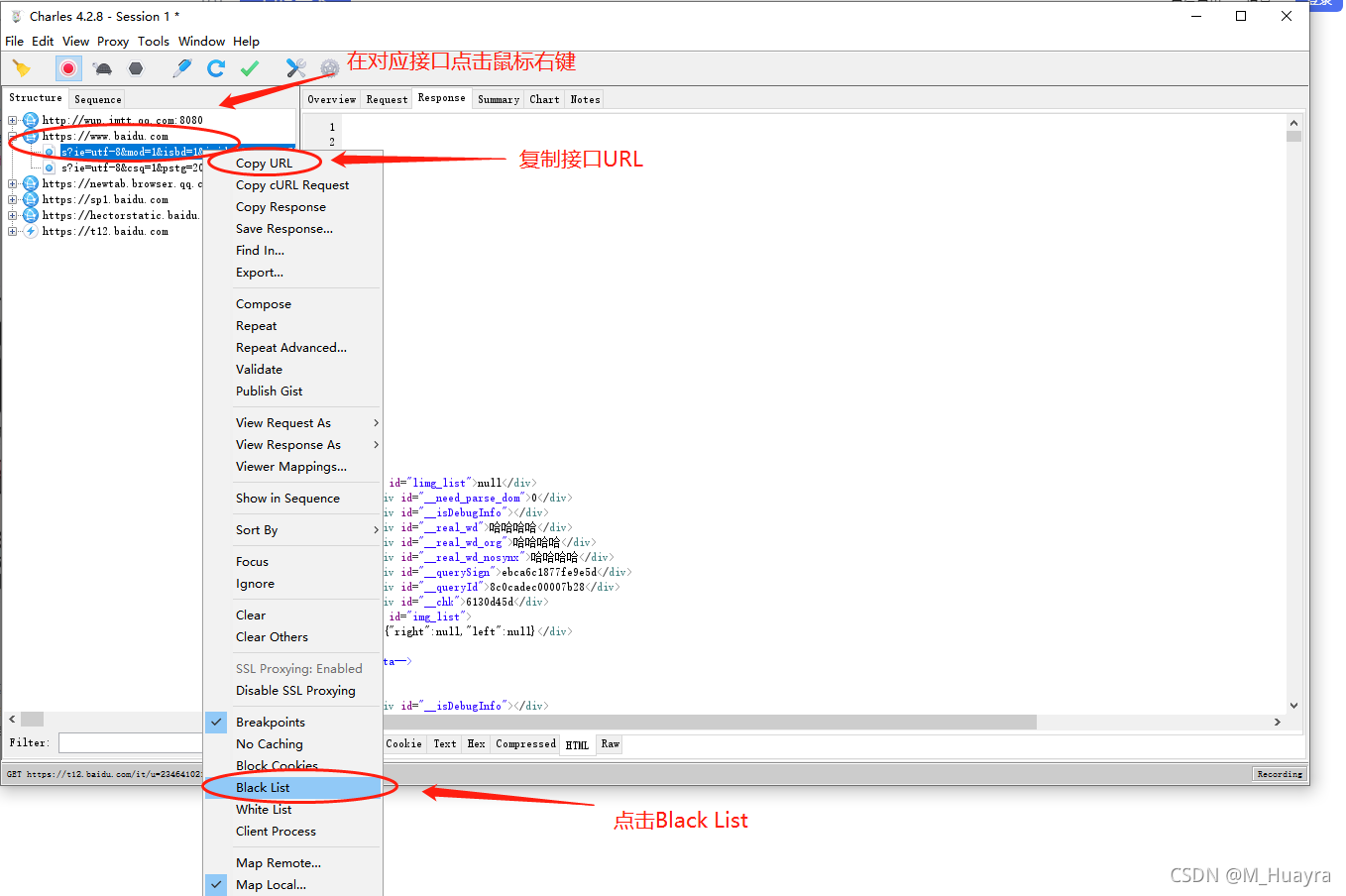Click the structure tree scroll-left arrow
The width and height of the screenshot is (1346, 896).
tap(12, 720)
